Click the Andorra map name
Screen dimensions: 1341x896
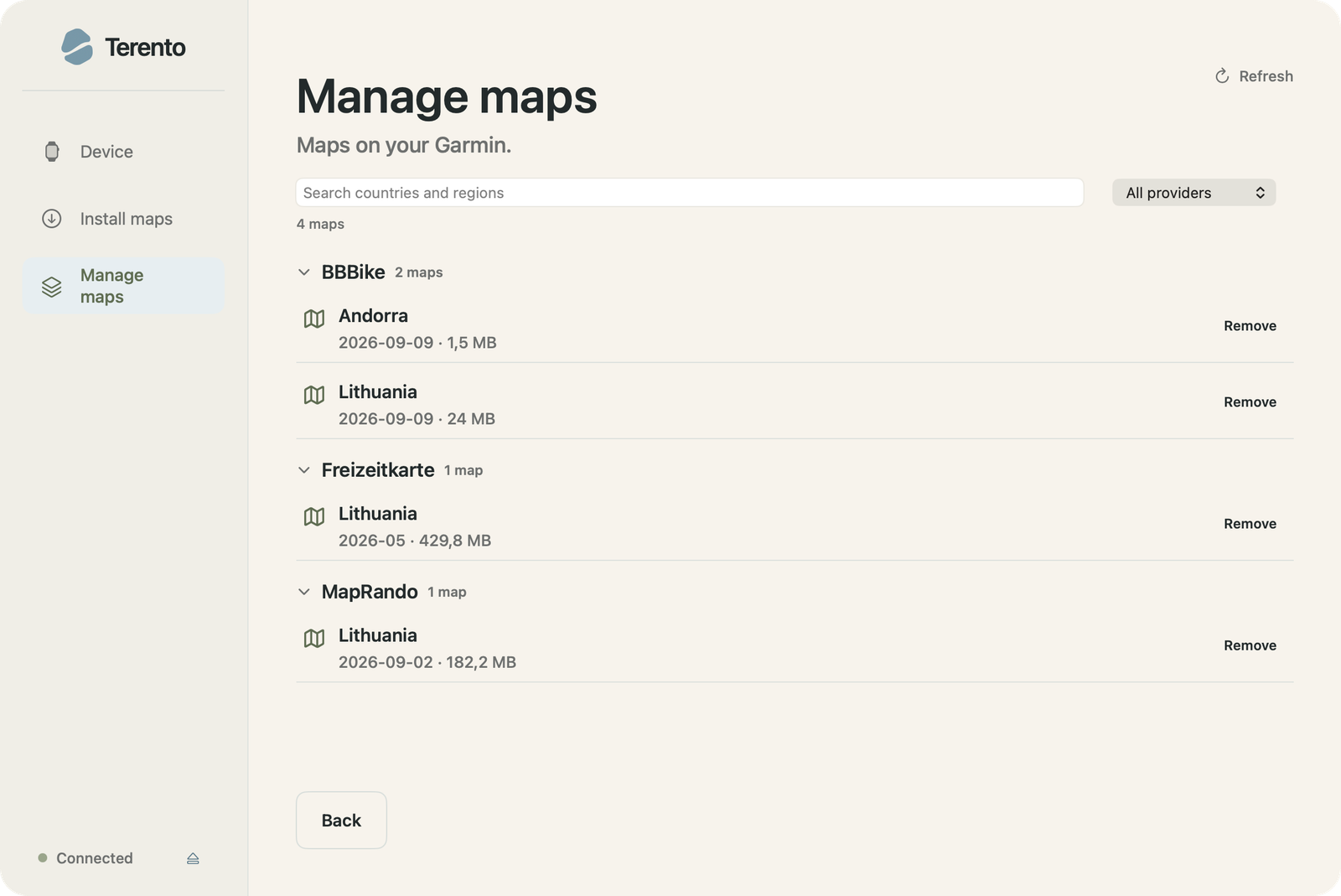373,316
